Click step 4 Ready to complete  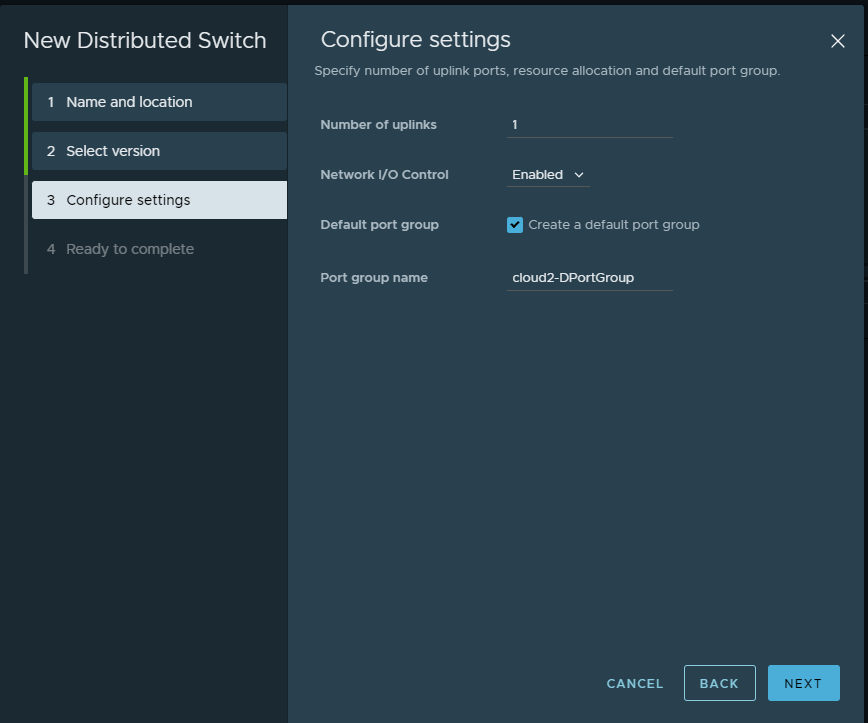pos(159,249)
